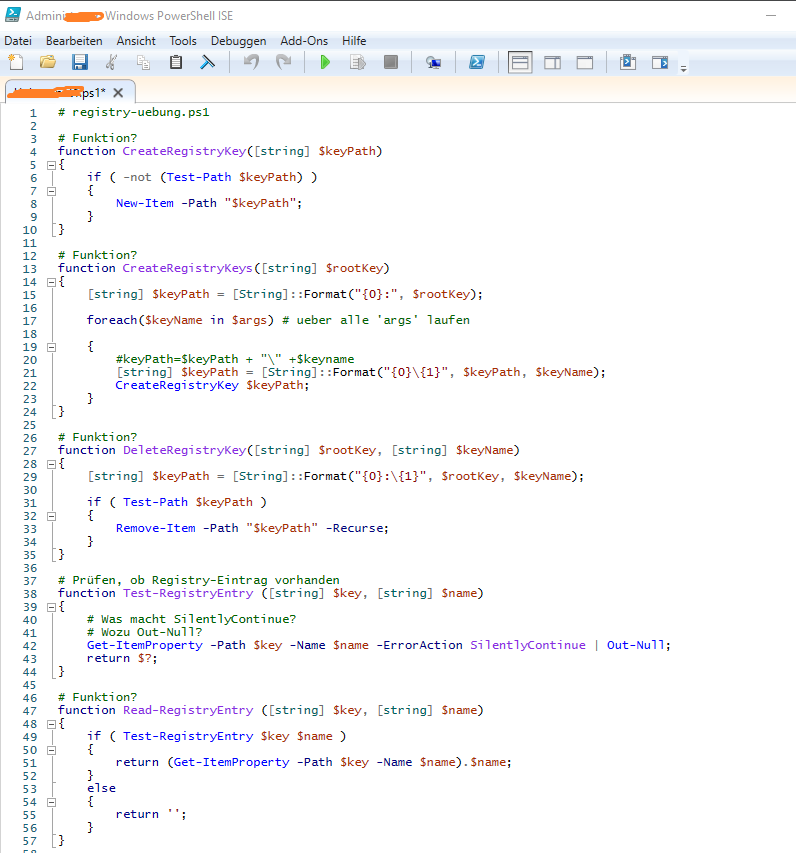Collapse Read-RegistryEntry body at line 48

[51, 724]
